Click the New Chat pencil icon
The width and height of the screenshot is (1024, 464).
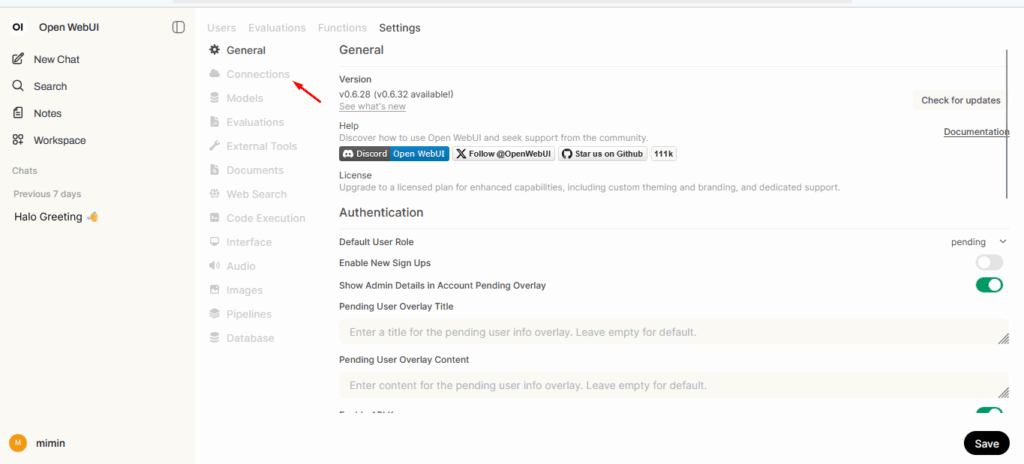pyautogui.click(x=18, y=59)
